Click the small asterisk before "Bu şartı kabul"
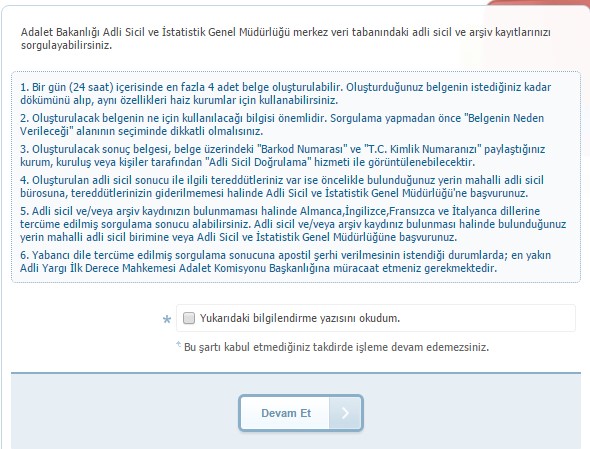The image size is (590, 449). coord(179,344)
